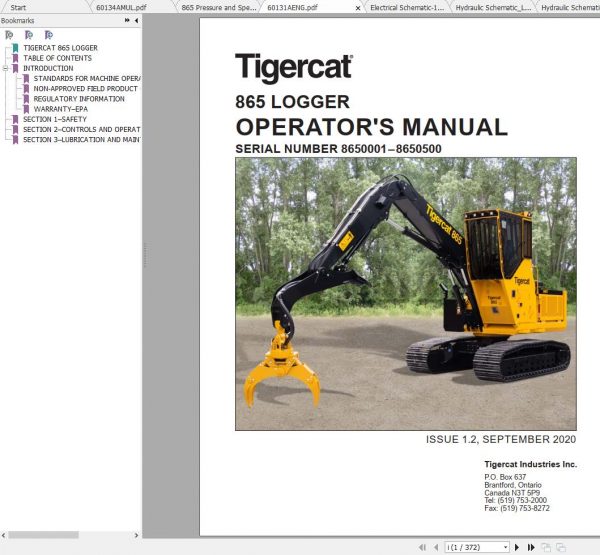
Task: Click the Tel: (519) 753-2000 text
Action: [x=515, y=500]
